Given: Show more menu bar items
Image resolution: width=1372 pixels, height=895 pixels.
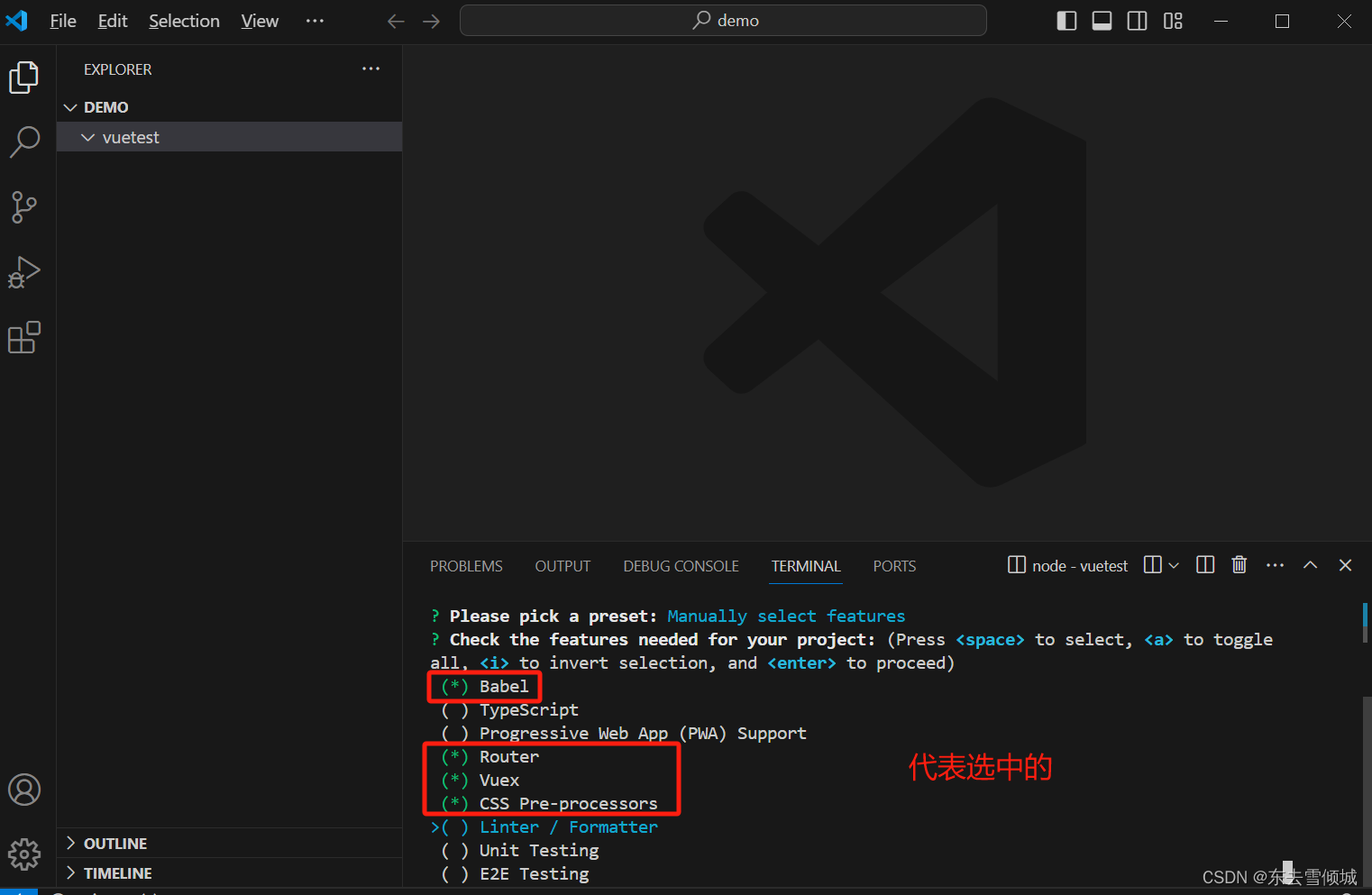Looking at the screenshot, I should point(315,21).
